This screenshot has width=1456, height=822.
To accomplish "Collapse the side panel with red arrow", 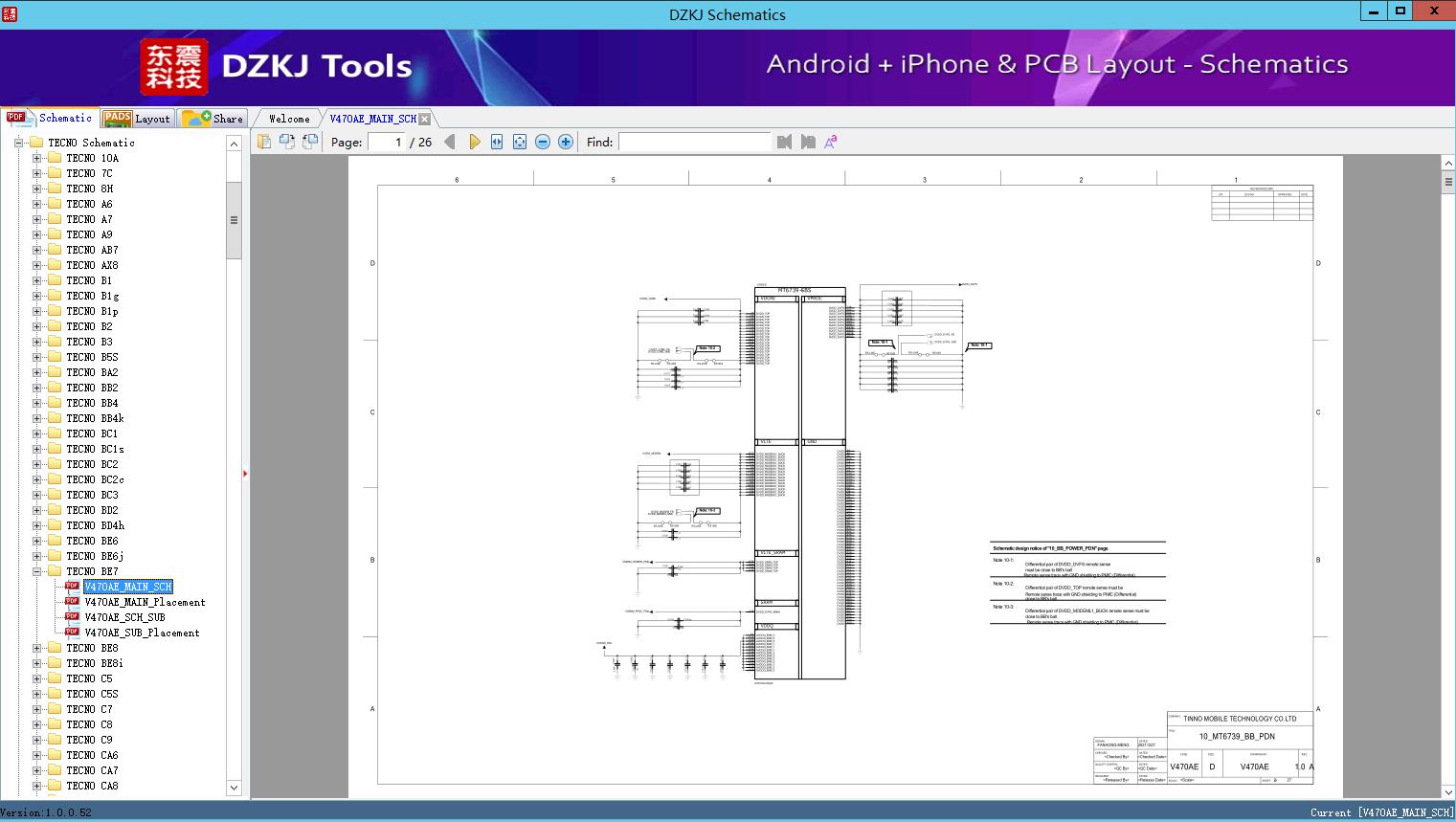I will click(x=245, y=474).
